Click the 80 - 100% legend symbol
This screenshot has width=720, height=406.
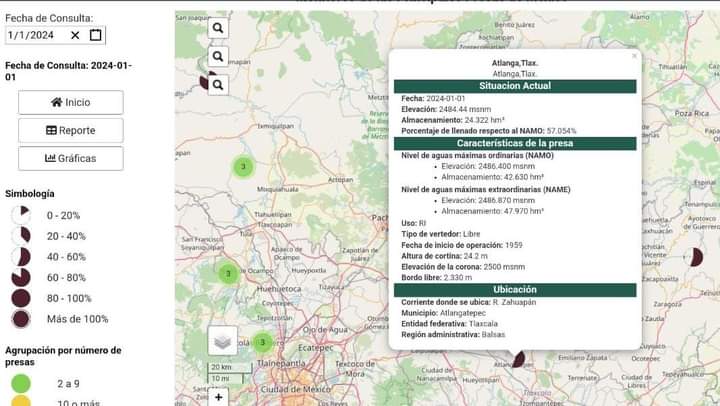[x=20, y=298]
